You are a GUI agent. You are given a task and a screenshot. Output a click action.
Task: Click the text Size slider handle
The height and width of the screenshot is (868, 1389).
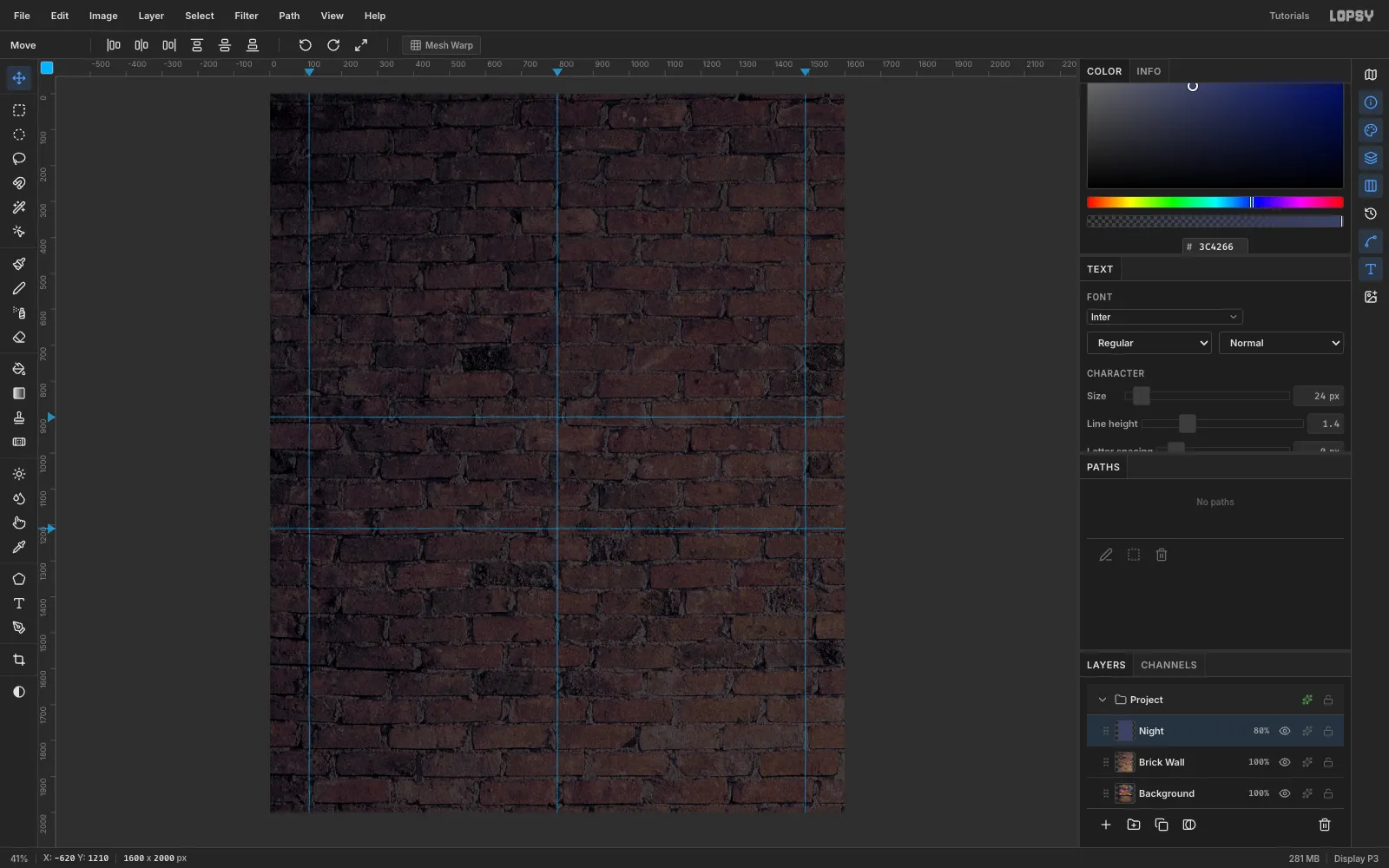[1142, 396]
